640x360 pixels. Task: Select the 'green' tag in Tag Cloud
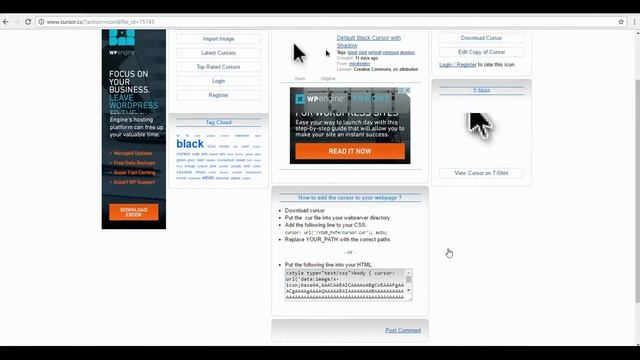click(181, 160)
